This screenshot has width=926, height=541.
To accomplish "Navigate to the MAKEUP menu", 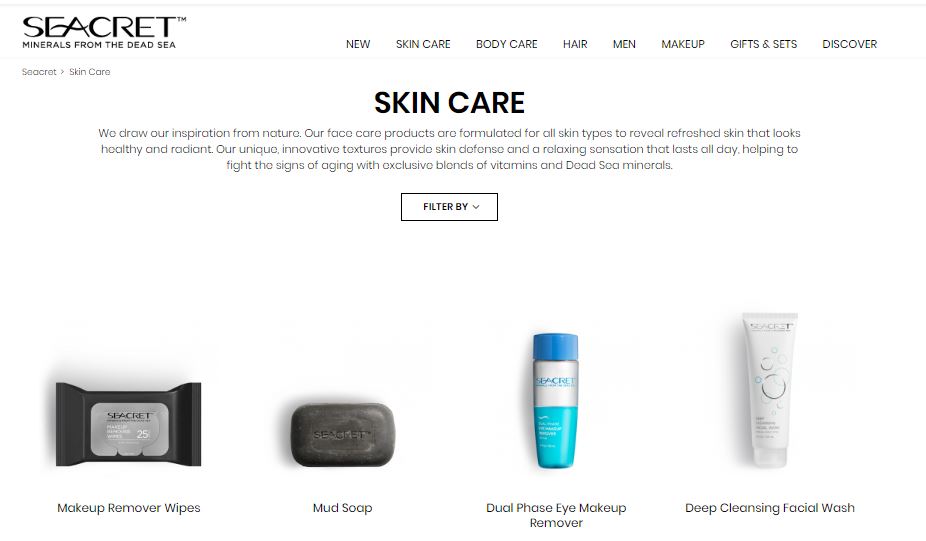I will [x=683, y=44].
